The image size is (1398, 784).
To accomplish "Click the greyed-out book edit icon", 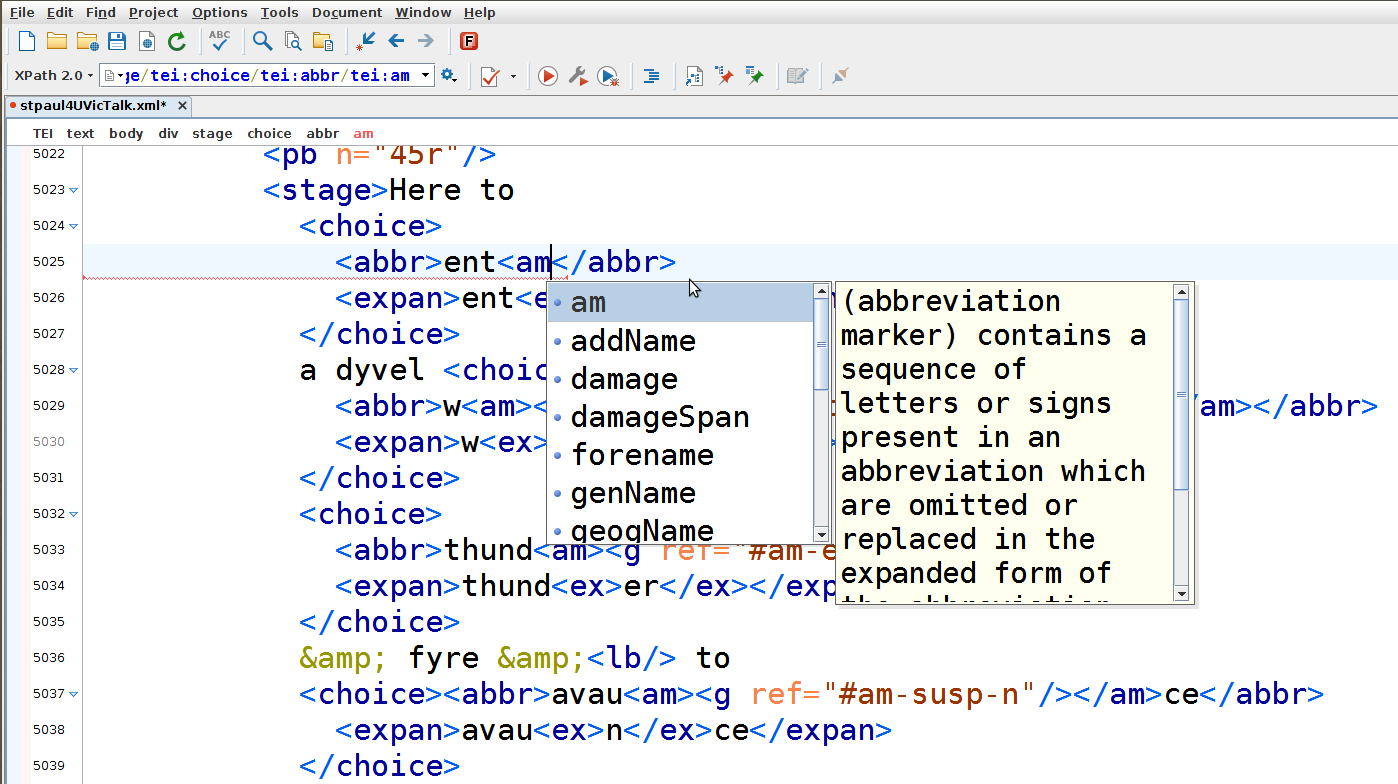I will tap(797, 76).
